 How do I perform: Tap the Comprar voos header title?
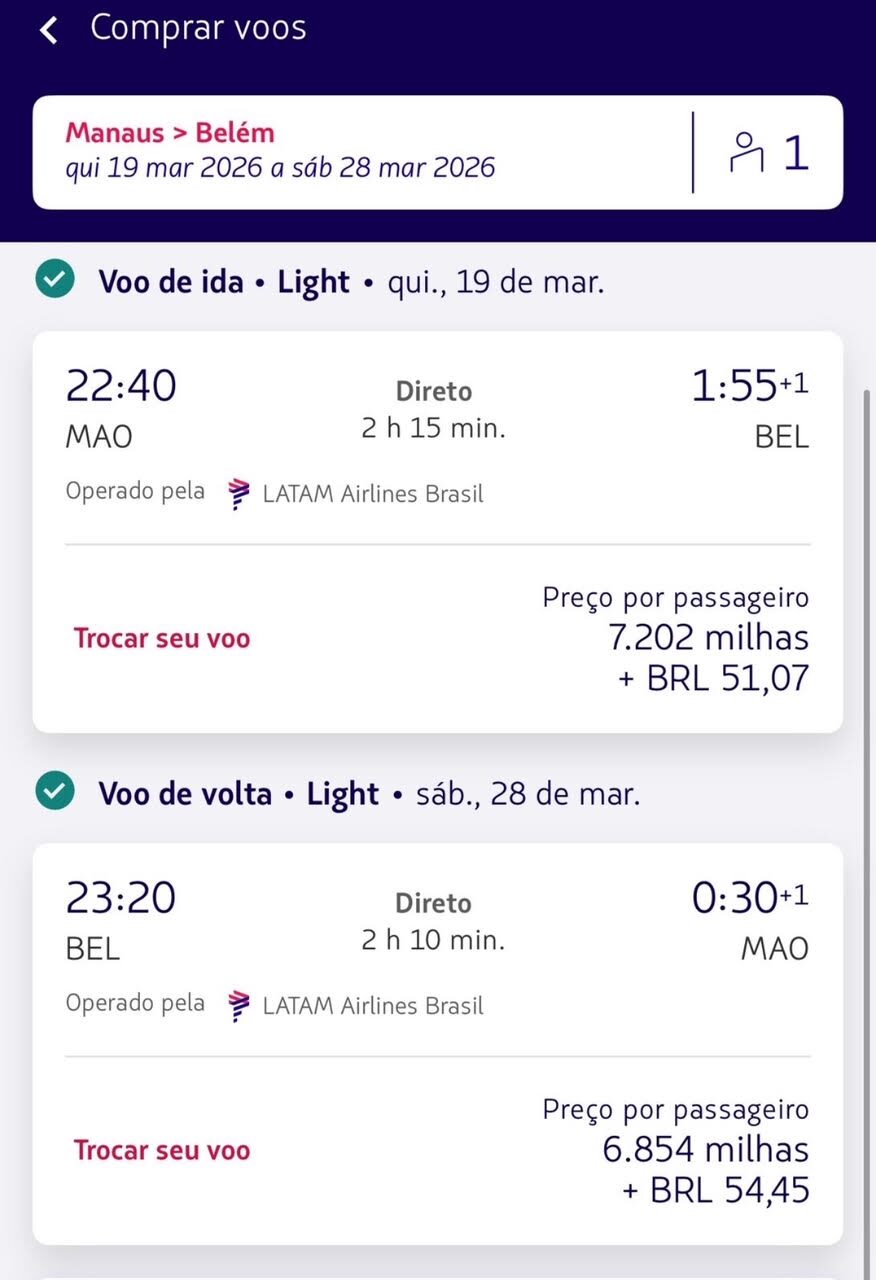point(198,28)
